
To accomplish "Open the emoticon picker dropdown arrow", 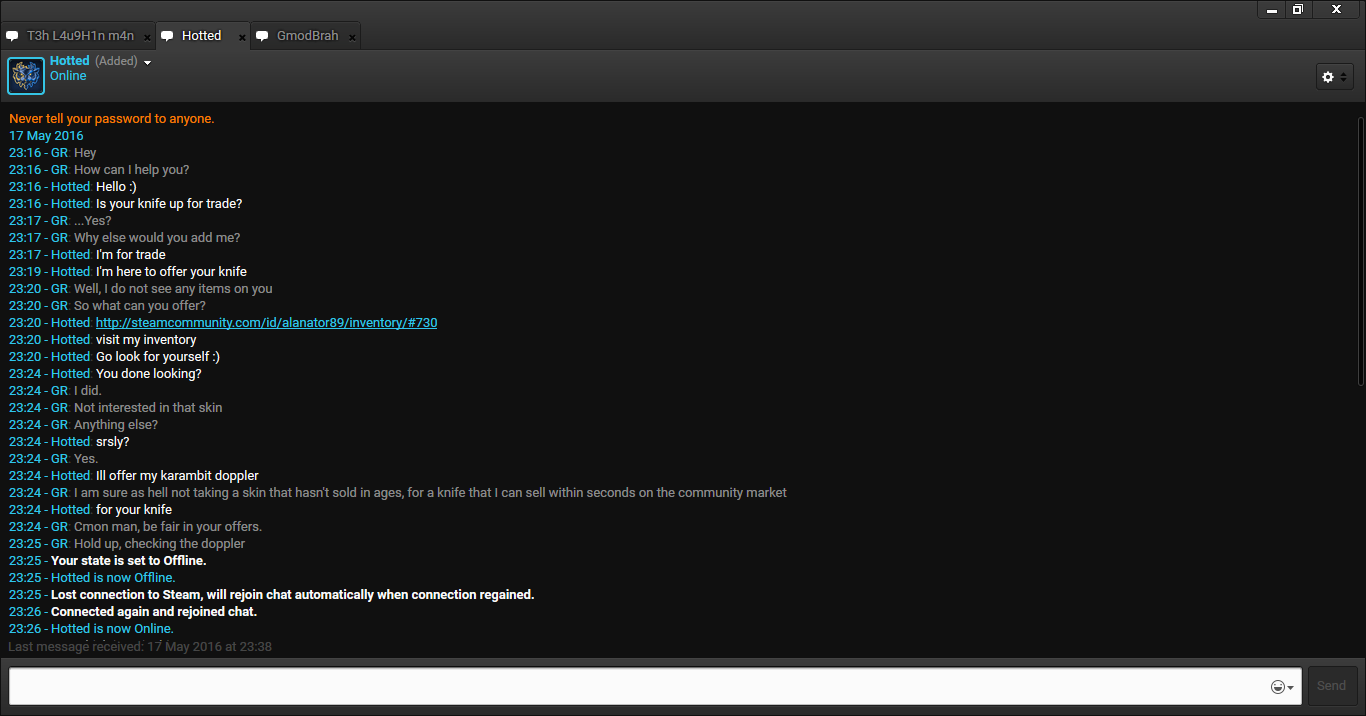I will pyautogui.click(x=1291, y=688).
